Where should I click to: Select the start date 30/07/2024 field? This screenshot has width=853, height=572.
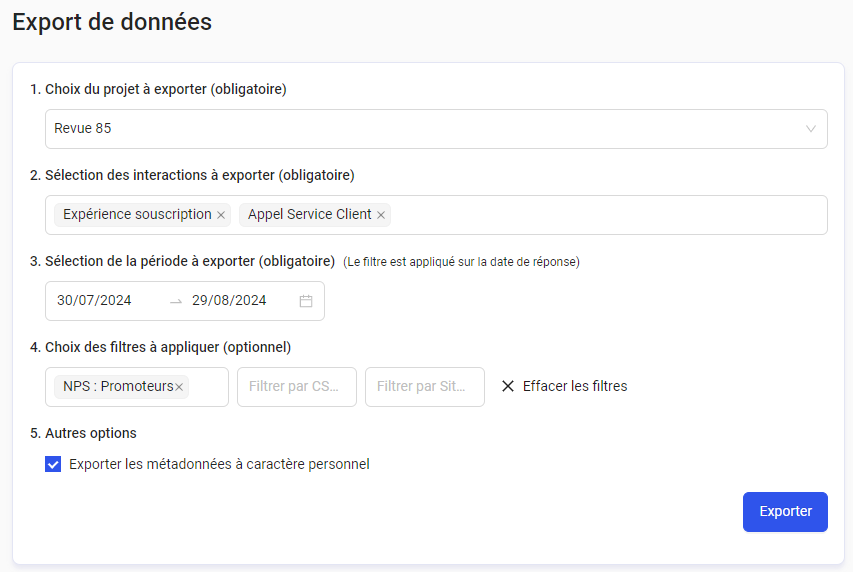pyautogui.click(x=94, y=301)
